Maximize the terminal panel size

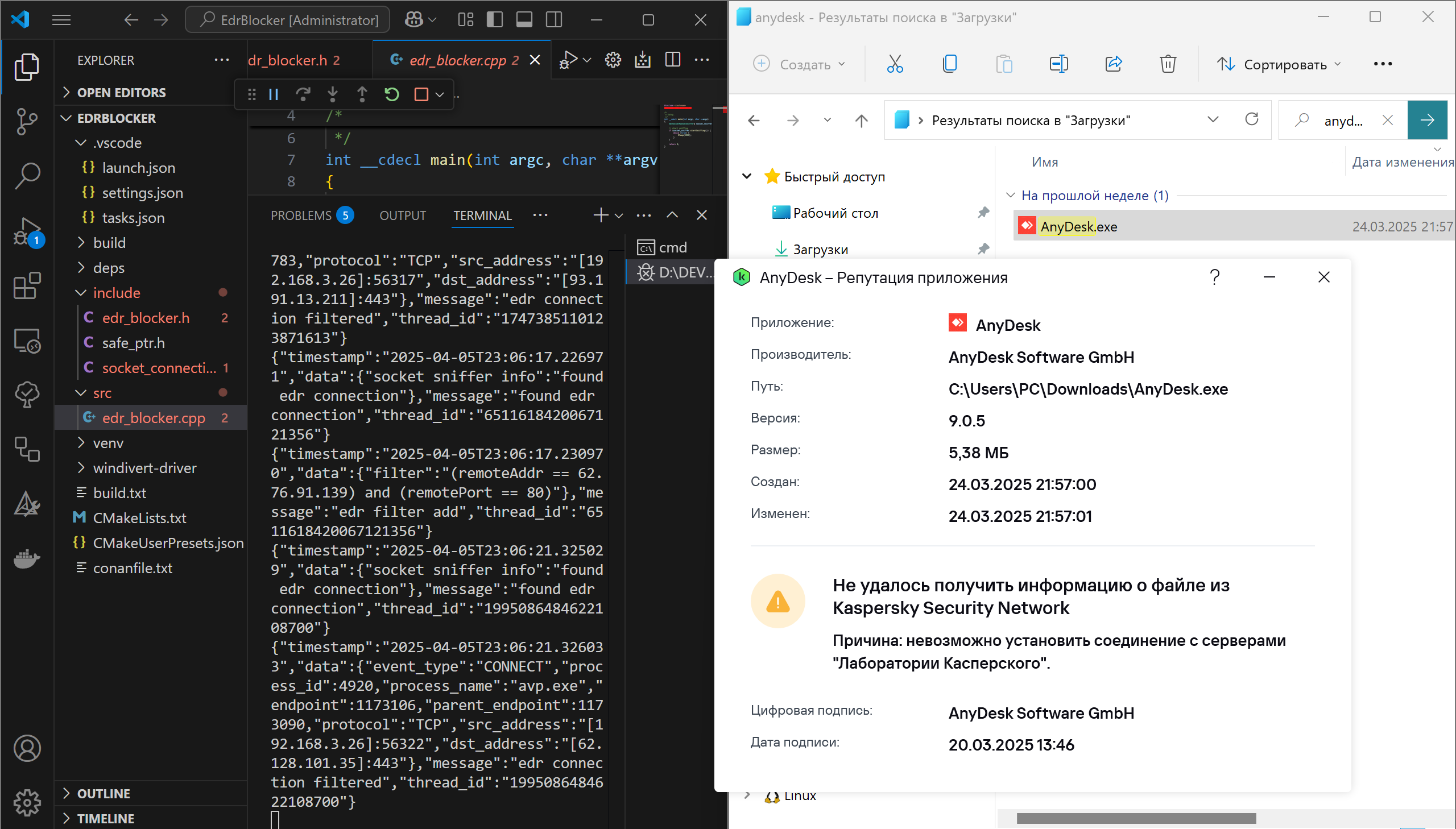click(672, 215)
